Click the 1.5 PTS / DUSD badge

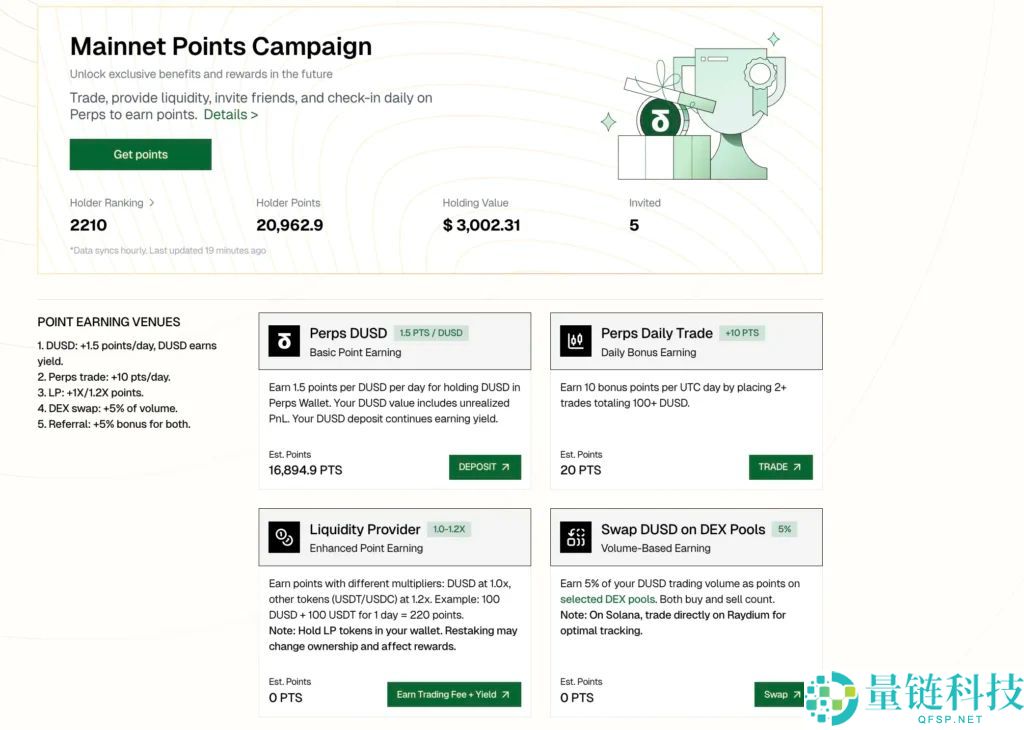tap(431, 333)
